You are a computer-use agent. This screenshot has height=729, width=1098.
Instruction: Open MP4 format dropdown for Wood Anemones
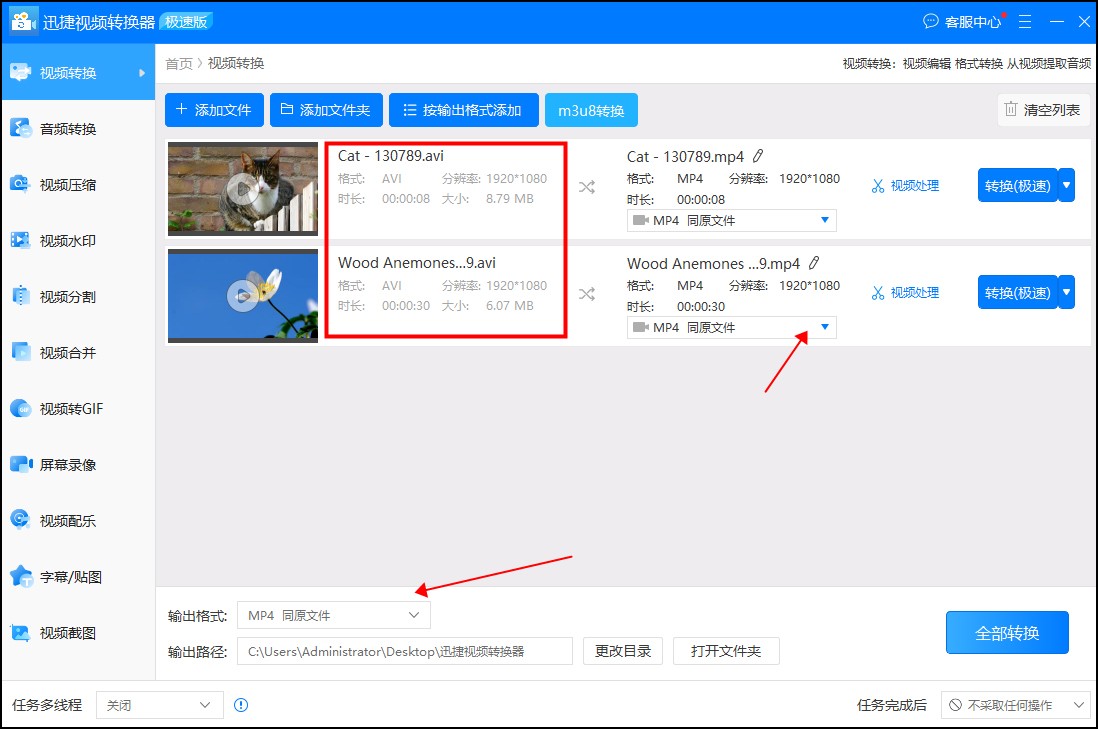coord(822,327)
